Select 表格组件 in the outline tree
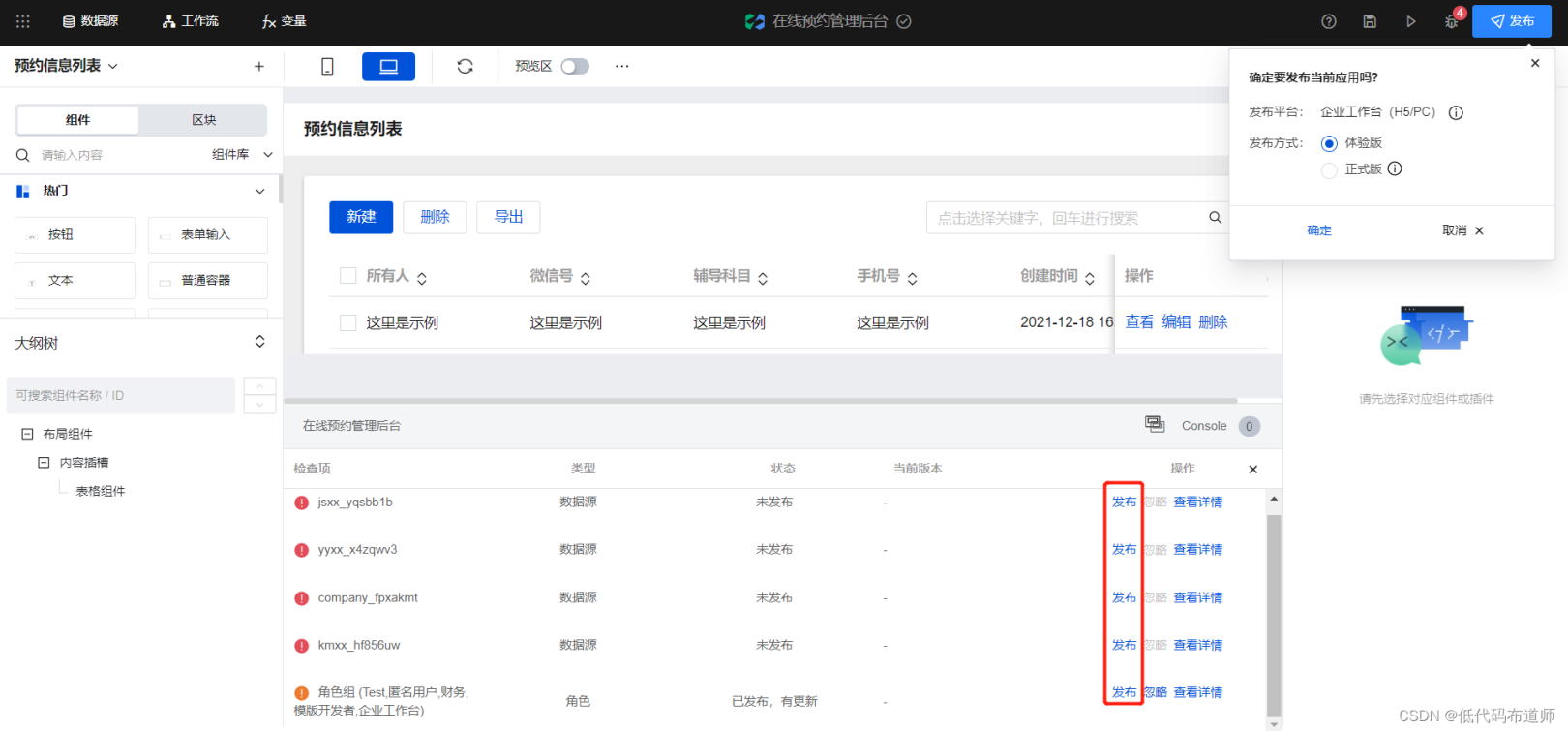Screen dimensions: 1568x731 point(101,492)
